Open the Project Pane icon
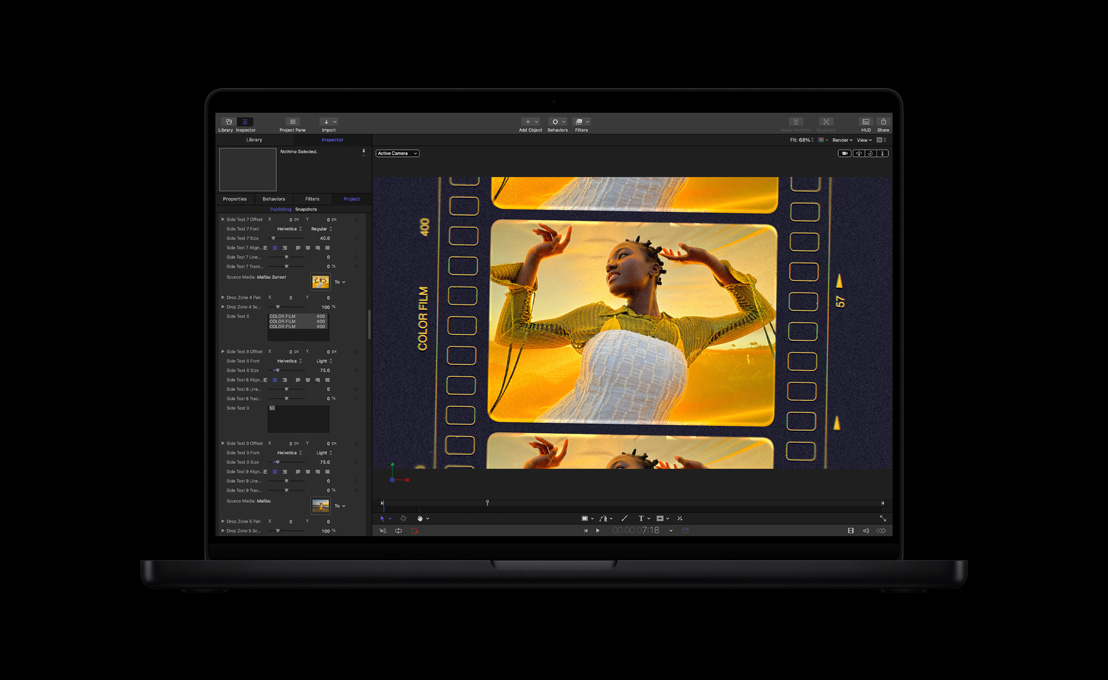 [291, 121]
